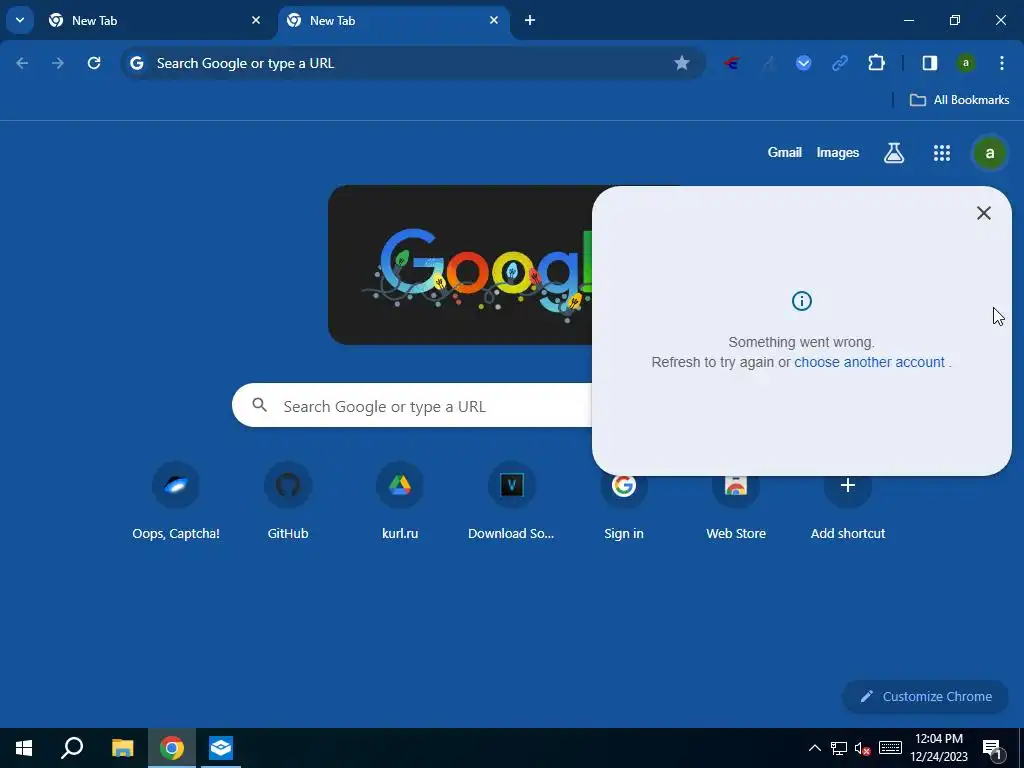Open the network status tray icon

839,748
